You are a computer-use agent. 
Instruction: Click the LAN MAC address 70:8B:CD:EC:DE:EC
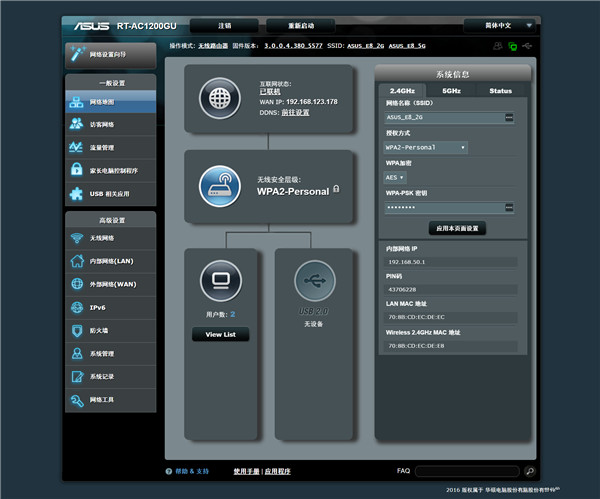[416, 317]
